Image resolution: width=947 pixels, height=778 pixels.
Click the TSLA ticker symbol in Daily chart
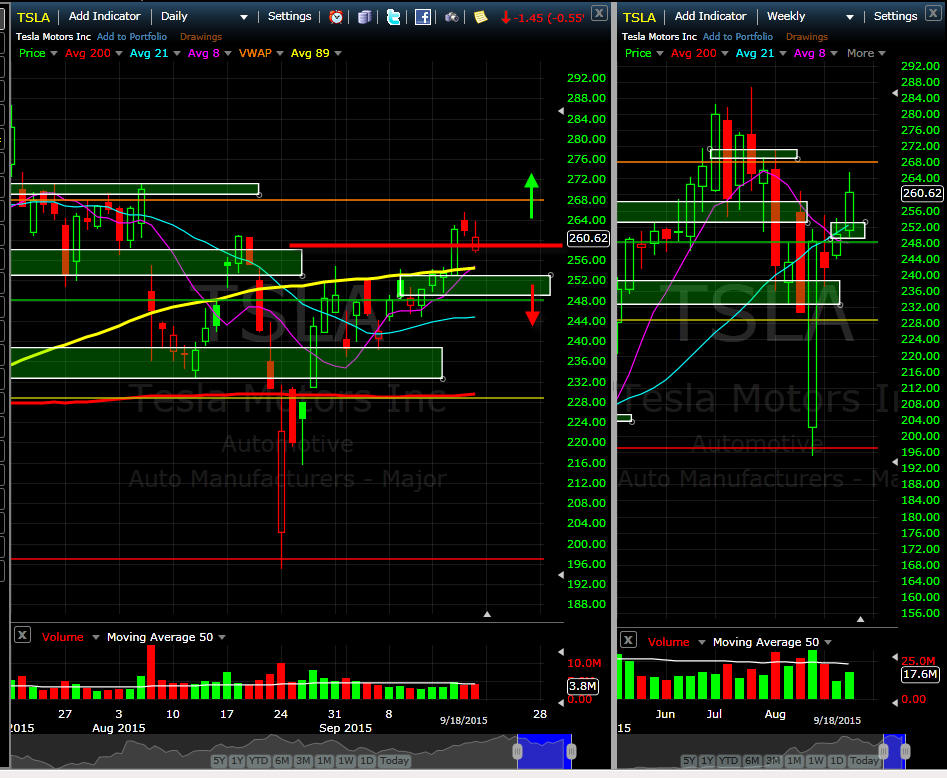(x=33, y=17)
